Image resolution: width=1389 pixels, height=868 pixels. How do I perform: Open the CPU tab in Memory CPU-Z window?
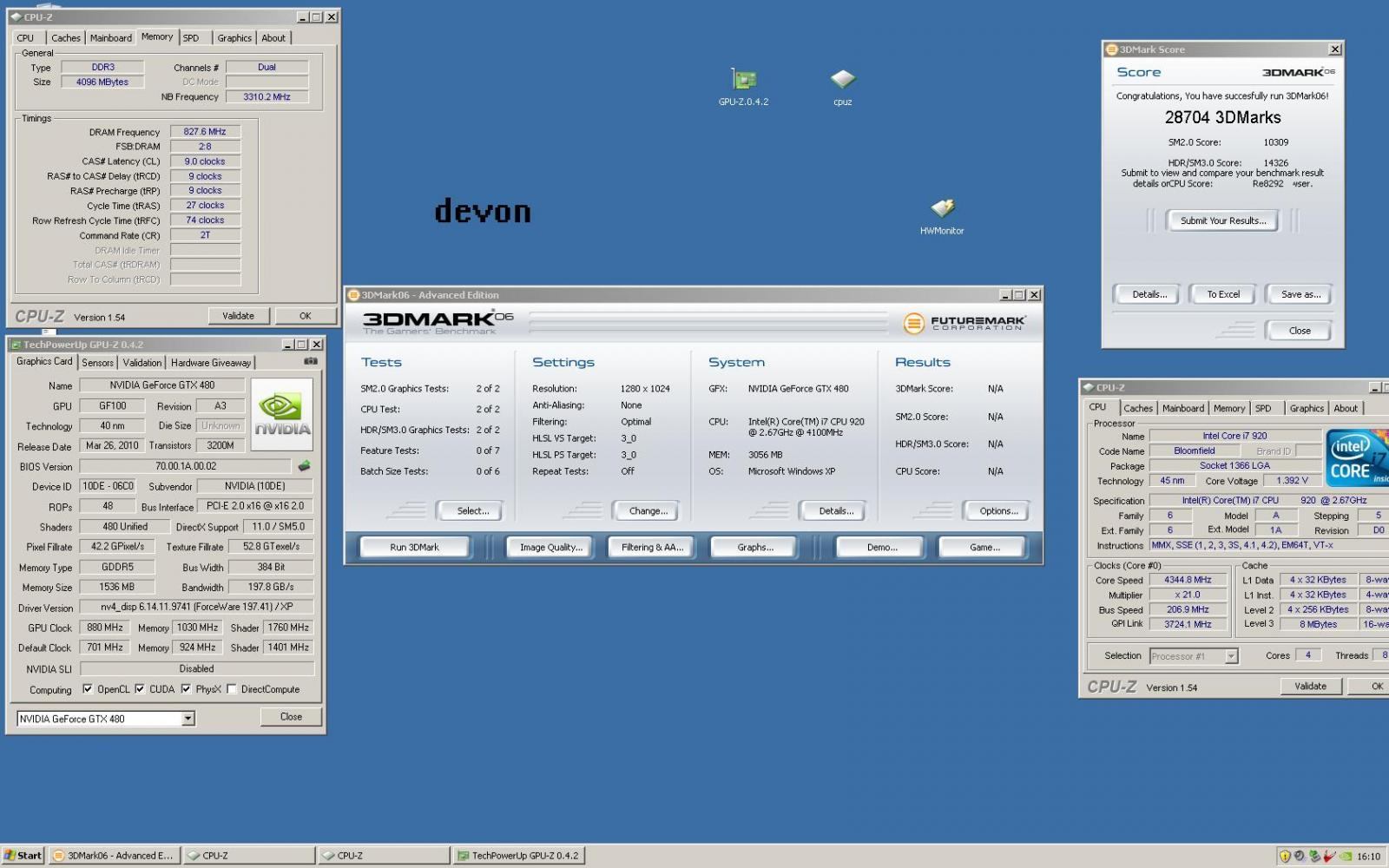click(25, 38)
